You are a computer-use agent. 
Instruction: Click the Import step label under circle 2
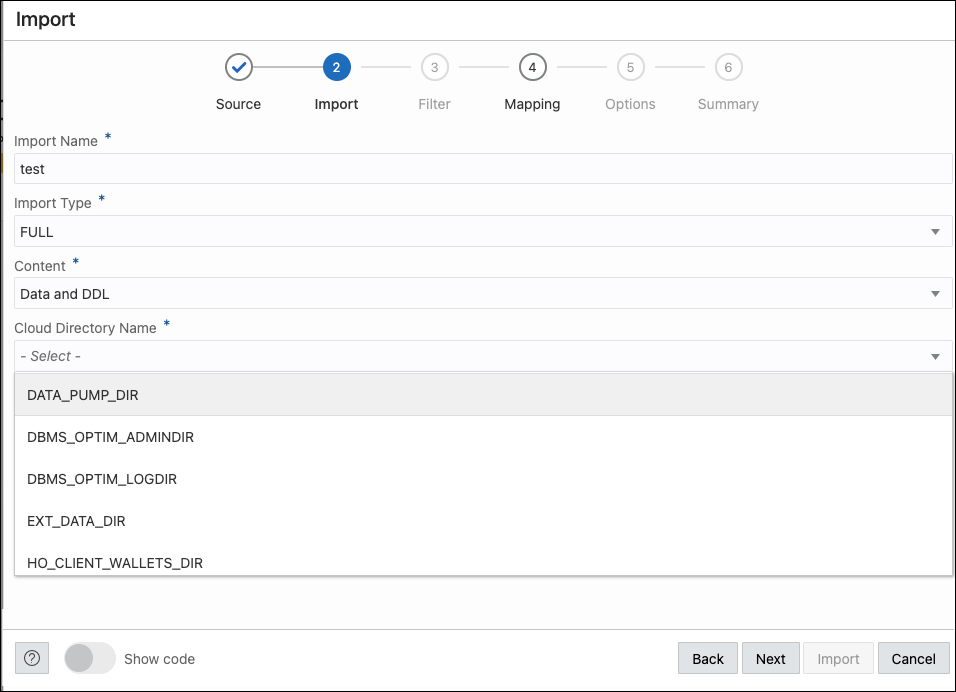337,104
